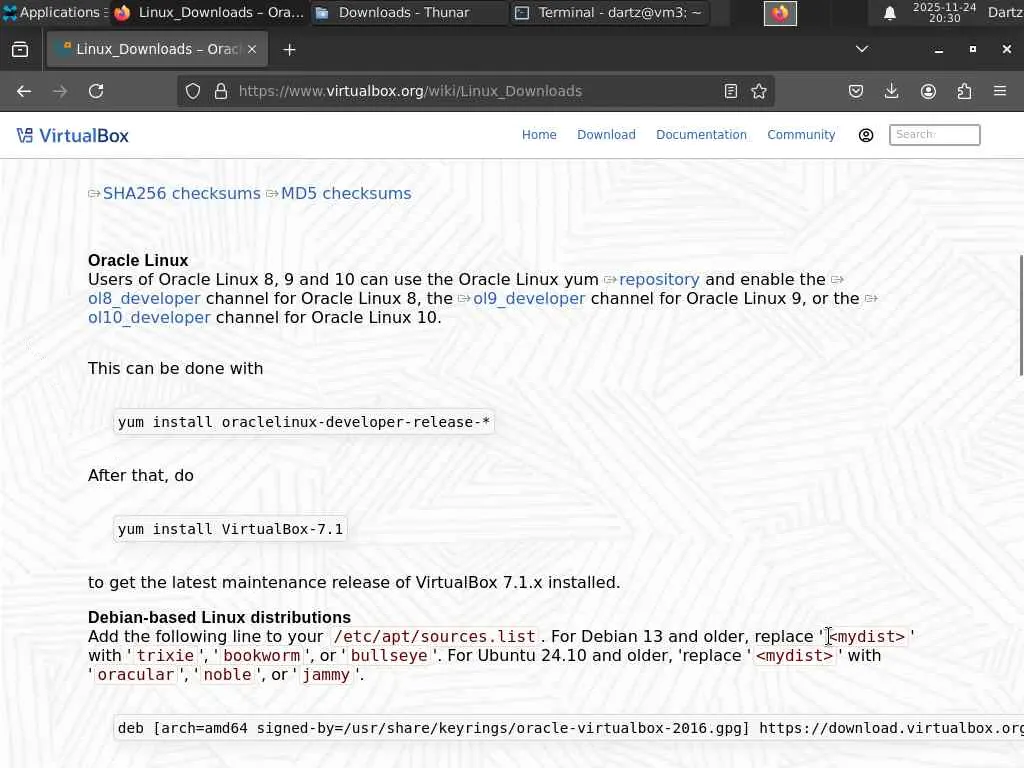Screen dimensions: 1024x768
Task: Go back to the previous page
Action: [24, 91]
